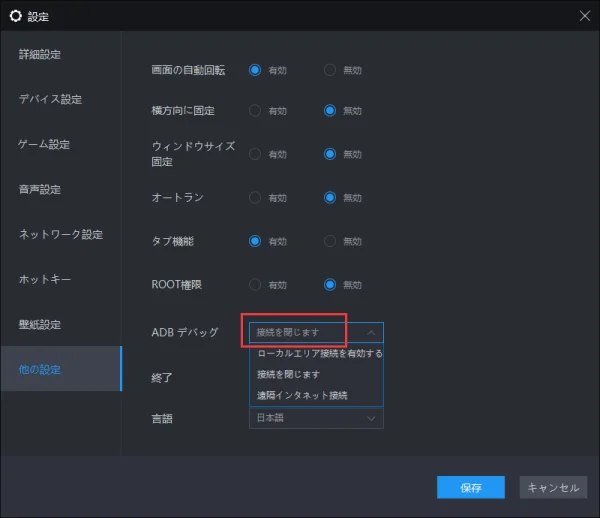Select 無効 for オートラン
This screenshot has width=600, height=518.
point(330,198)
